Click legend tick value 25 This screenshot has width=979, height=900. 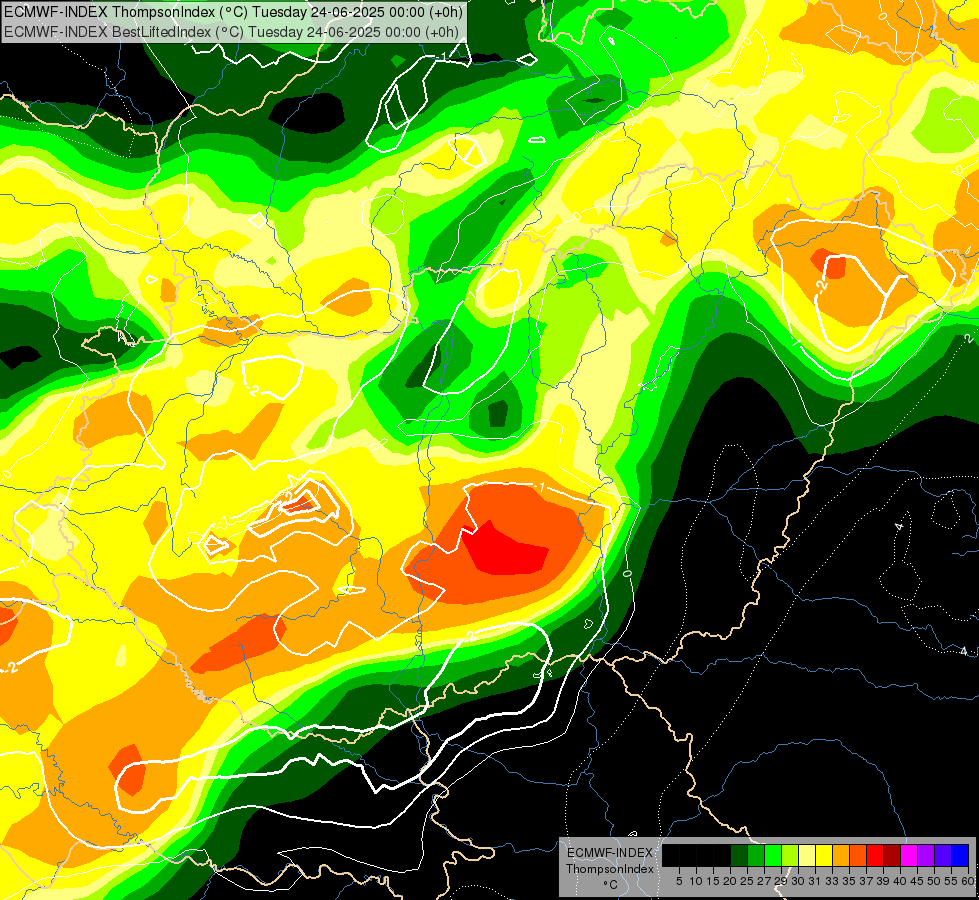pyautogui.click(x=747, y=881)
